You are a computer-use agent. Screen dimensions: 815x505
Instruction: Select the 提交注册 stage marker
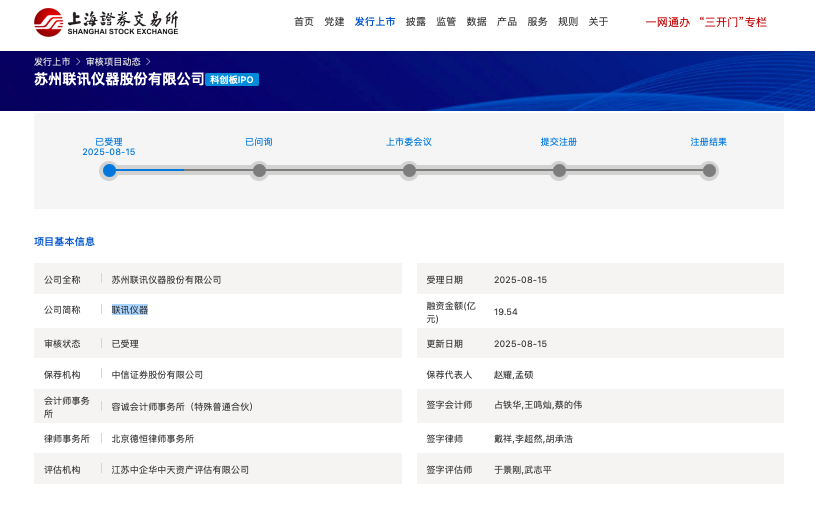559,170
